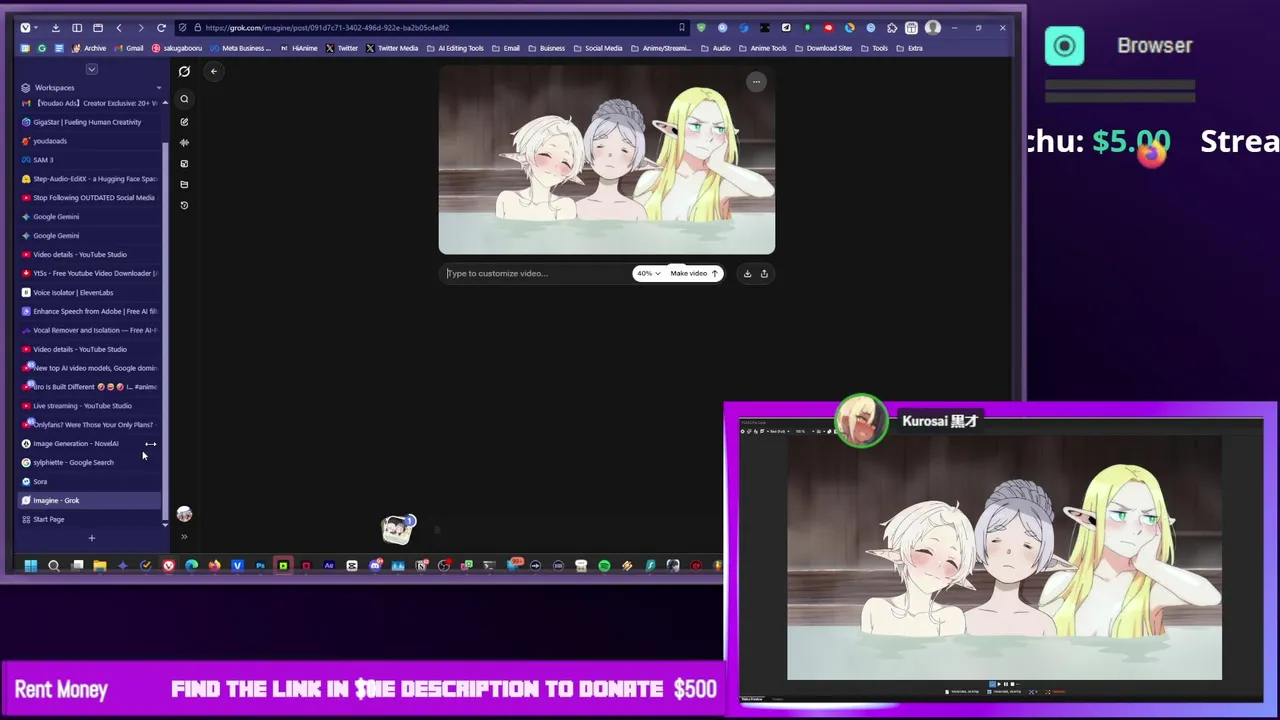
Task: Open Grok Imagine icon in sidebar
Action: point(184,164)
